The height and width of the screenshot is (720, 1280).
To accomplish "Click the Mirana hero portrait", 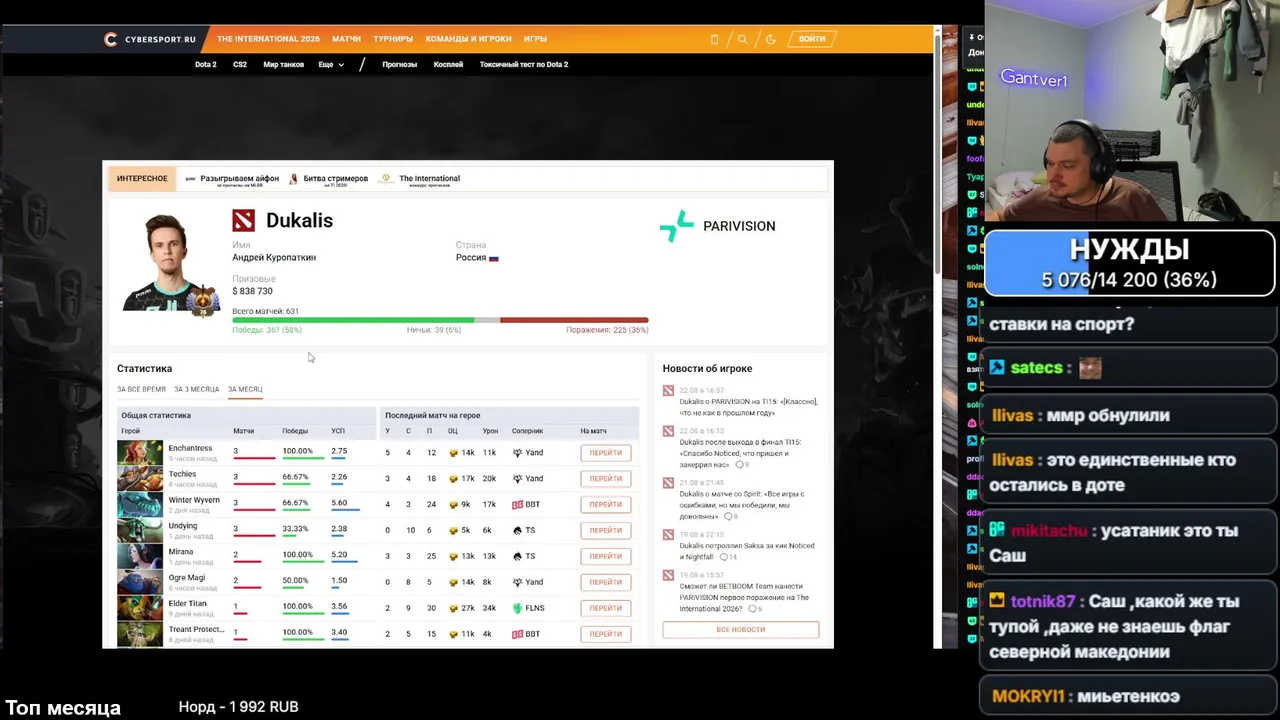I will (140, 556).
